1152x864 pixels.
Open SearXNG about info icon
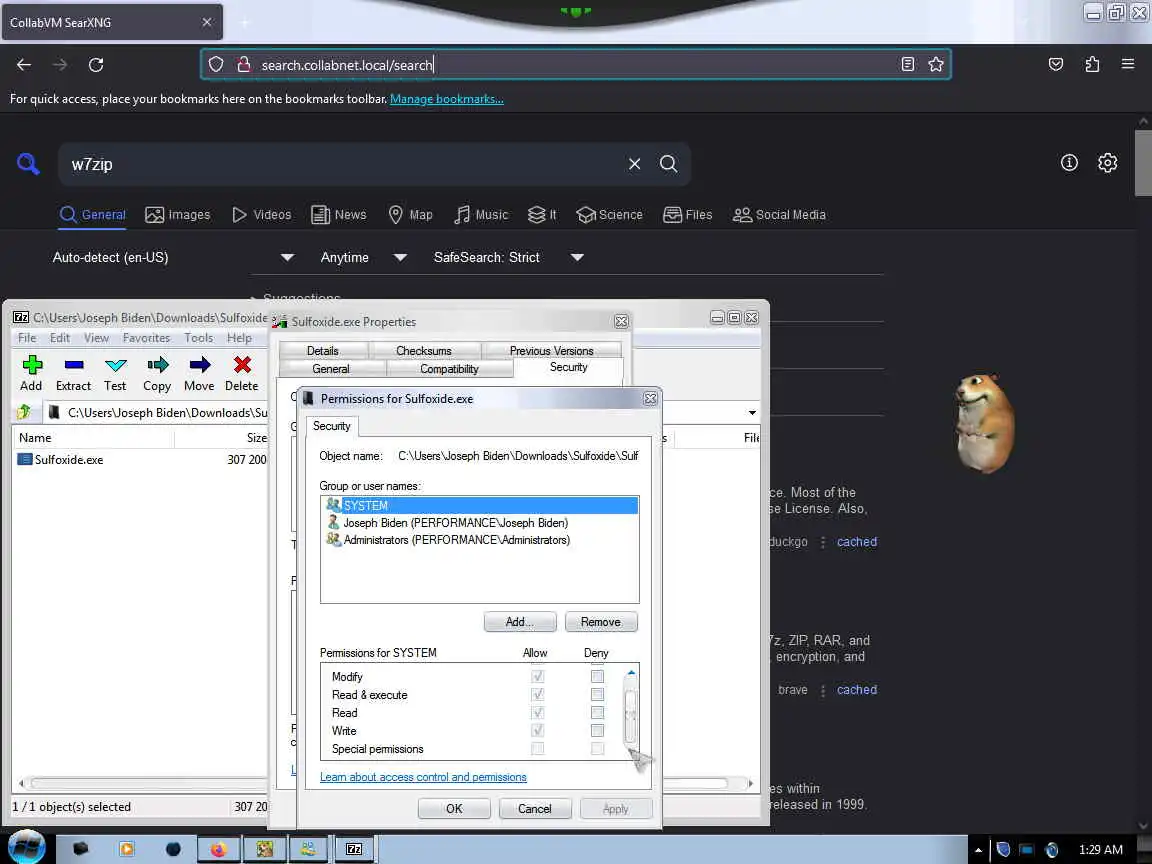[x=1069, y=163]
